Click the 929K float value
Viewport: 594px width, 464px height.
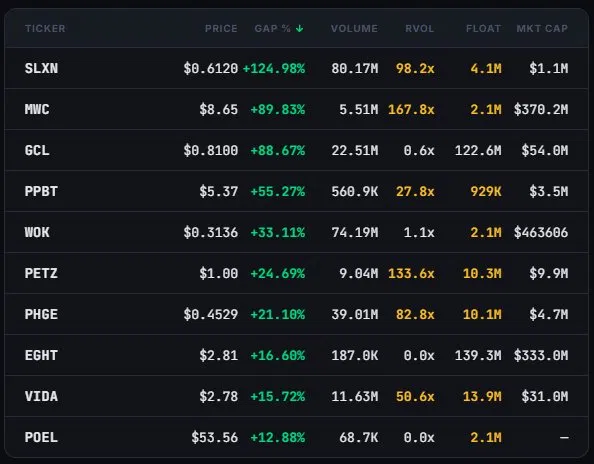pos(486,191)
